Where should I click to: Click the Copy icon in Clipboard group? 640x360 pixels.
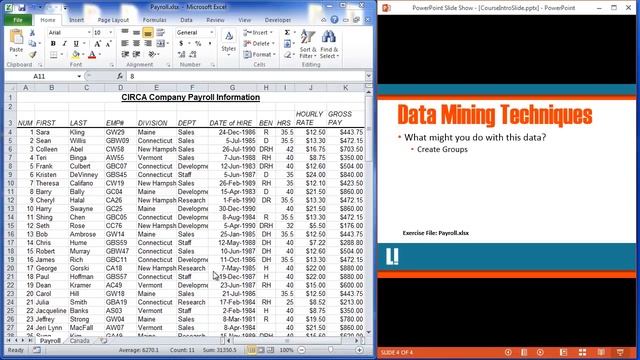point(32,43)
